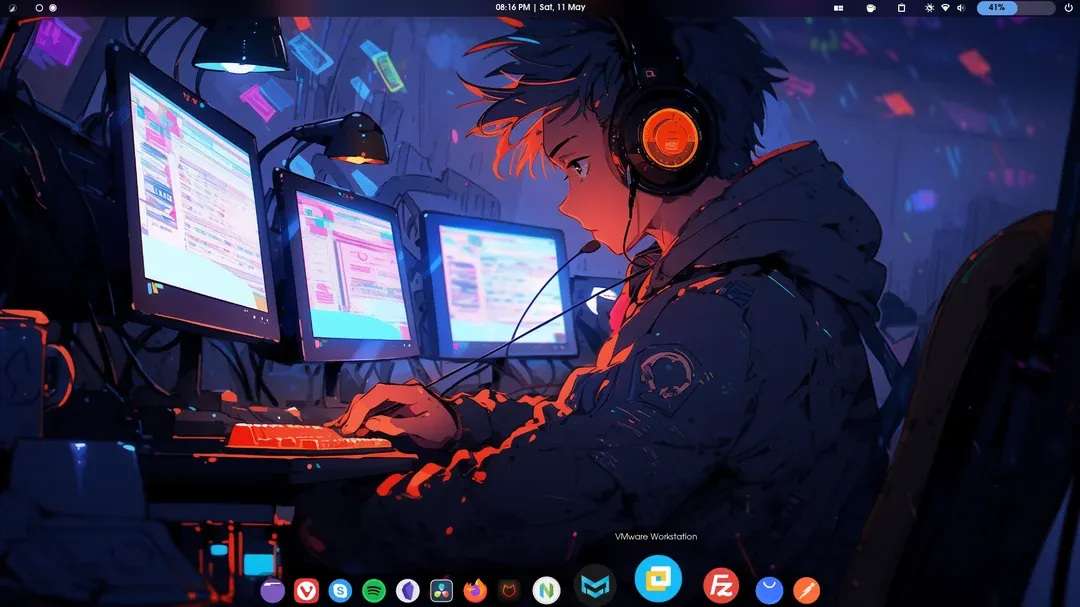This screenshot has height=607, width=1080.
Task: Launch Spotify from the dock
Action: (x=374, y=590)
